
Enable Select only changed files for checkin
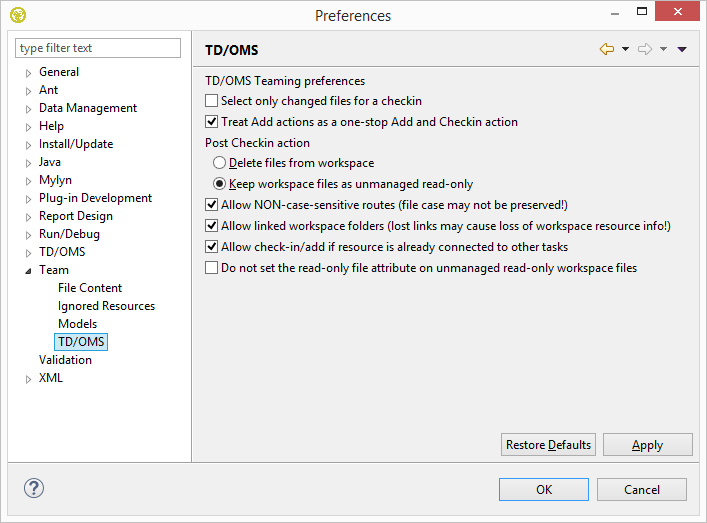tap(211, 101)
